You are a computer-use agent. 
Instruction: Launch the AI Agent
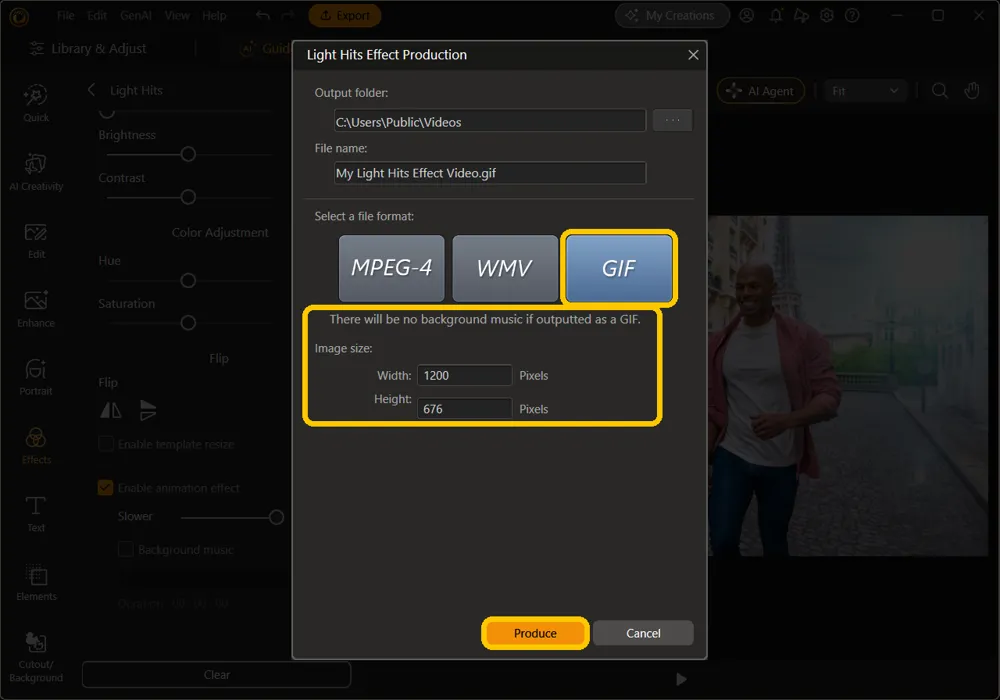pyautogui.click(x=761, y=91)
